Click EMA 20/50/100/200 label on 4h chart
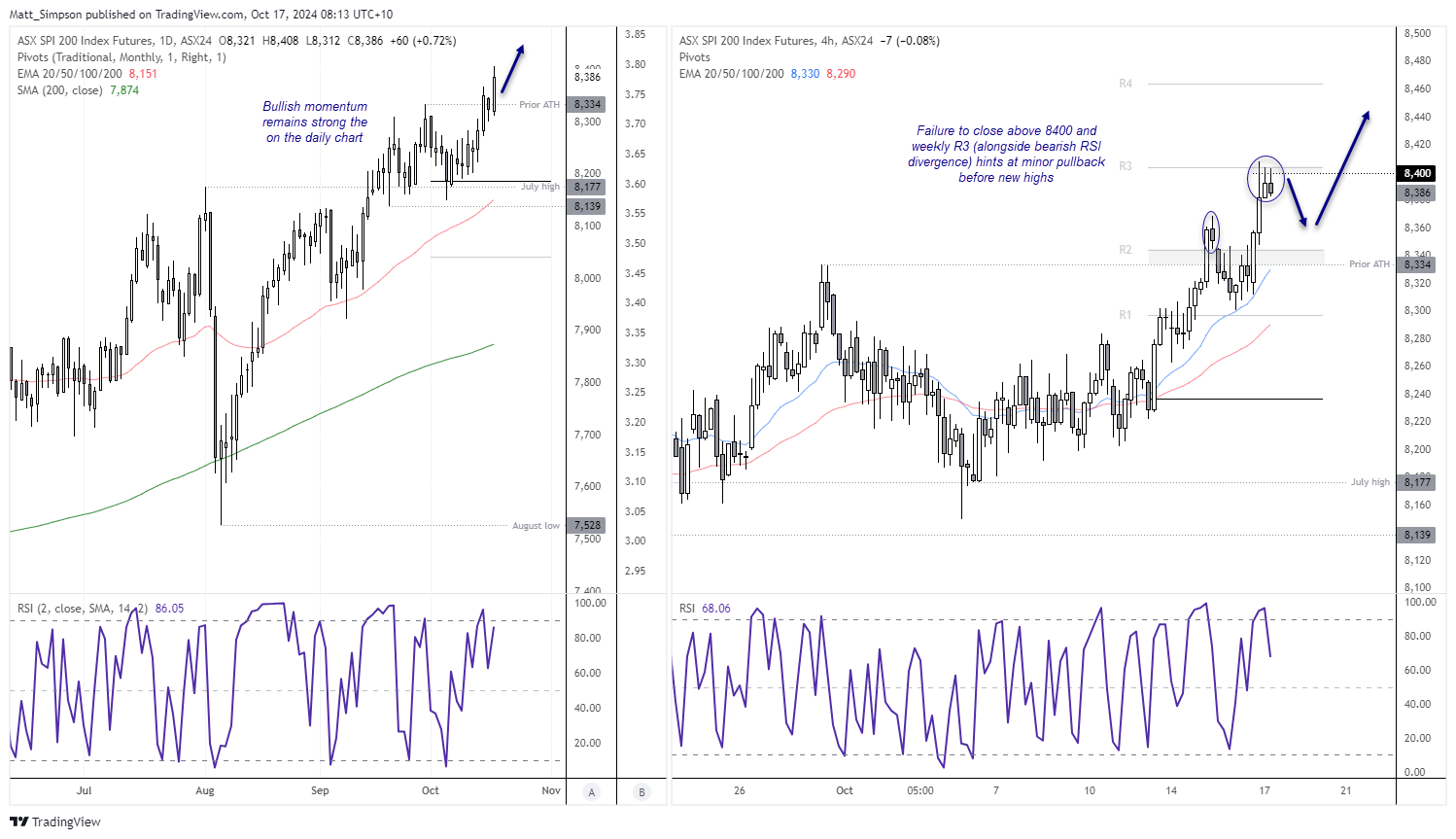Screen dimensions: 1456x839 [x=732, y=74]
